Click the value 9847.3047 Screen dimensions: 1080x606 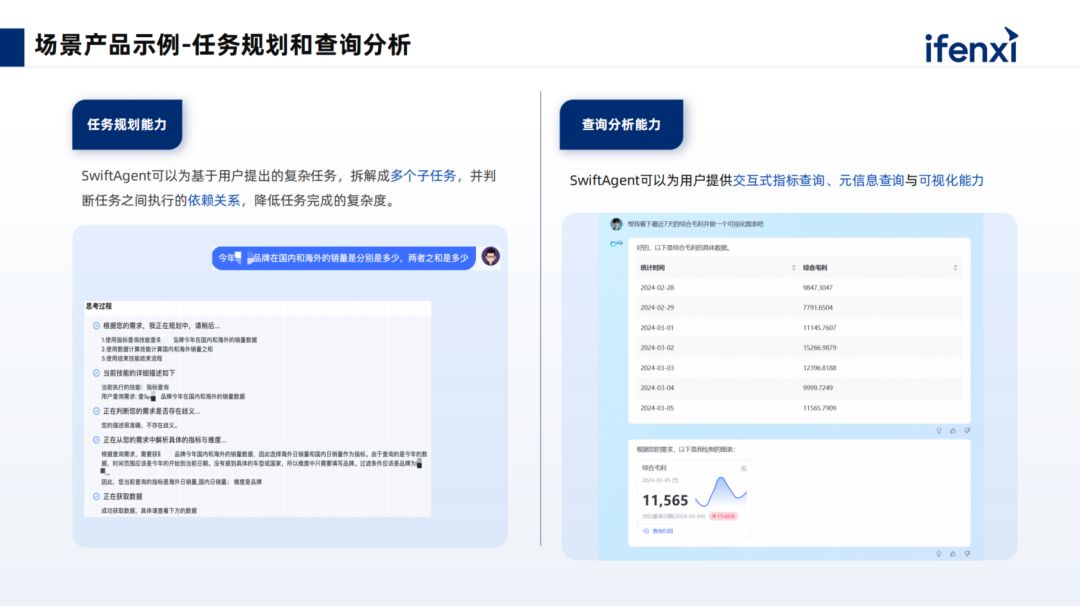point(818,288)
